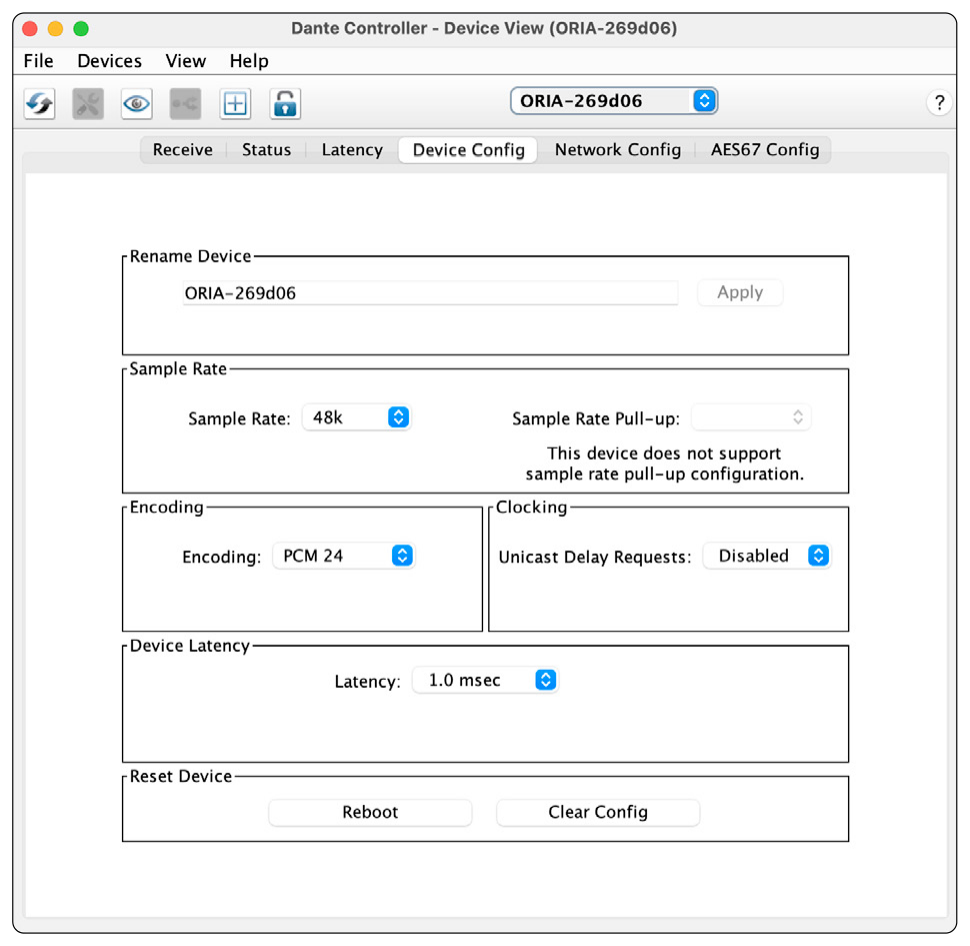The image size is (970, 946).
Task: Open the Unicast Delay Requests Disabled dropdown
Action: click(766, 556)
